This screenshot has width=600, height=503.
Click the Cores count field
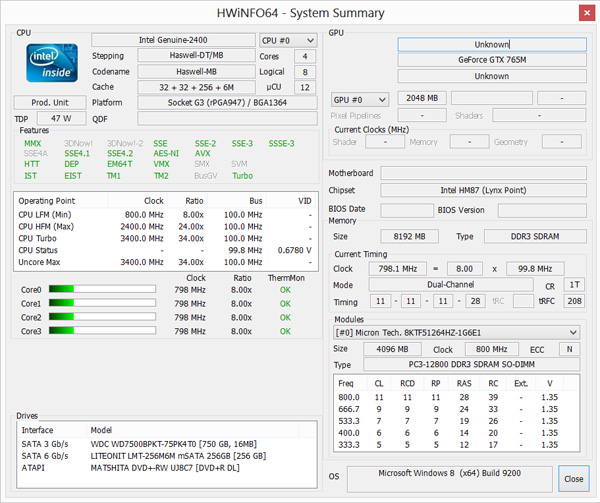[305, 56]
